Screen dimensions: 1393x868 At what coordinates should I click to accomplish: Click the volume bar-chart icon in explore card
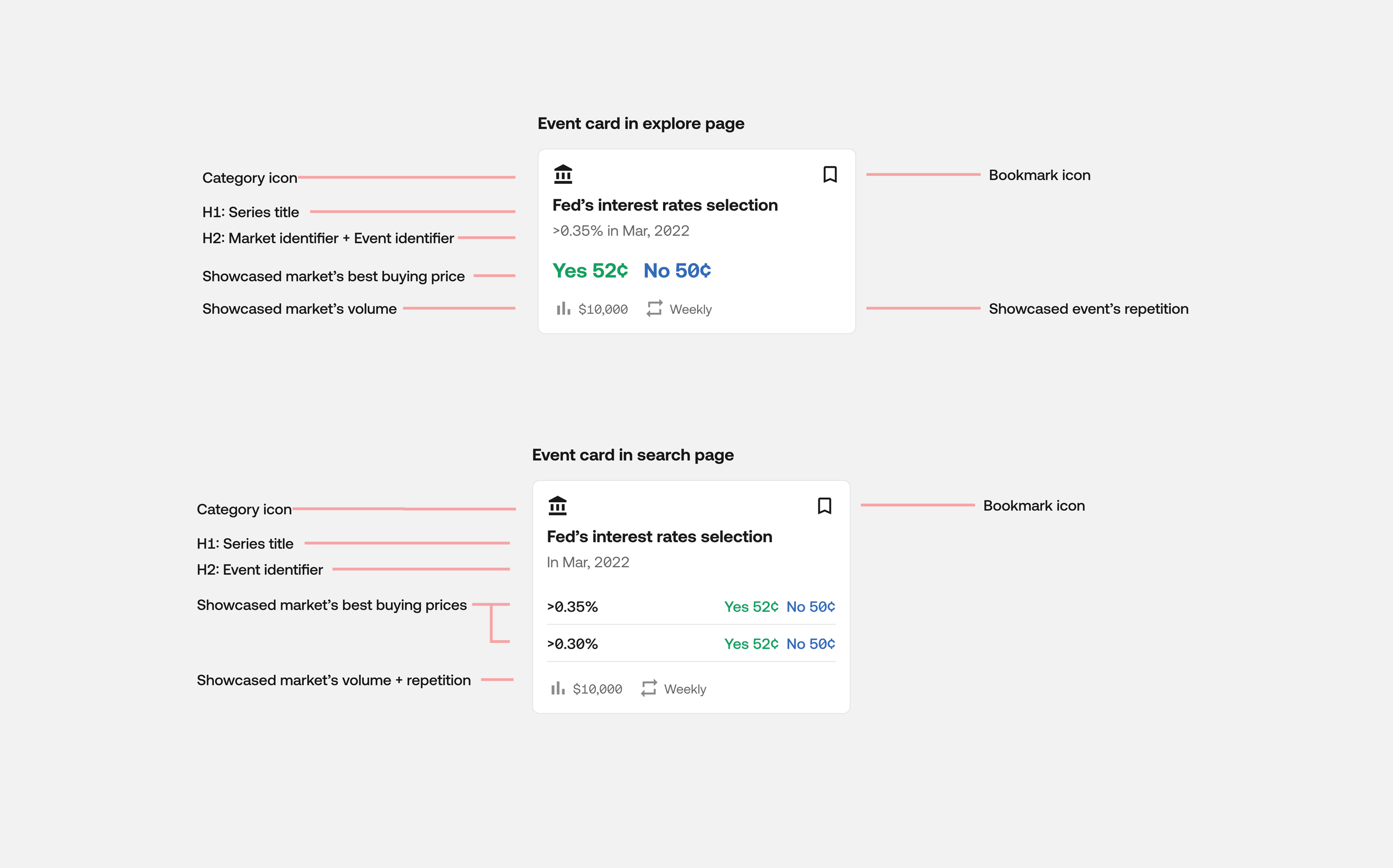point(563,309)
